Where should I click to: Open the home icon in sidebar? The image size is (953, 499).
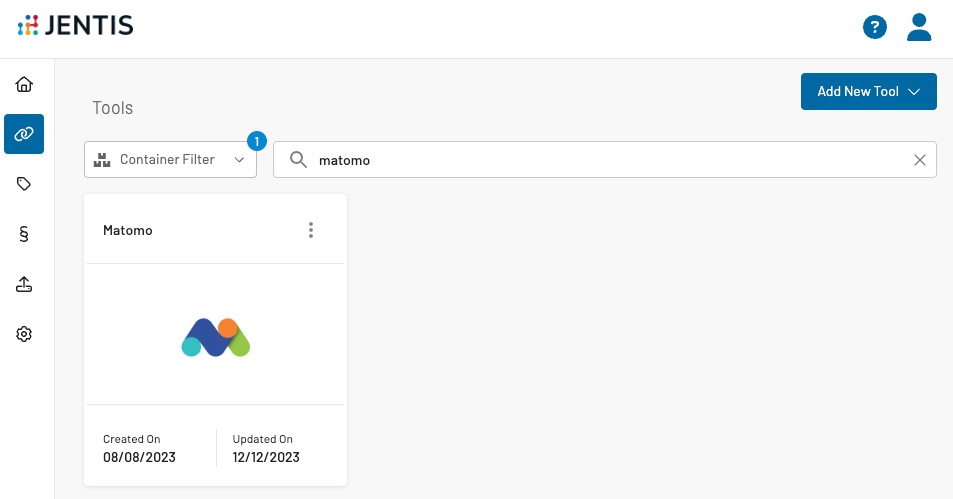tap(24, 84)
